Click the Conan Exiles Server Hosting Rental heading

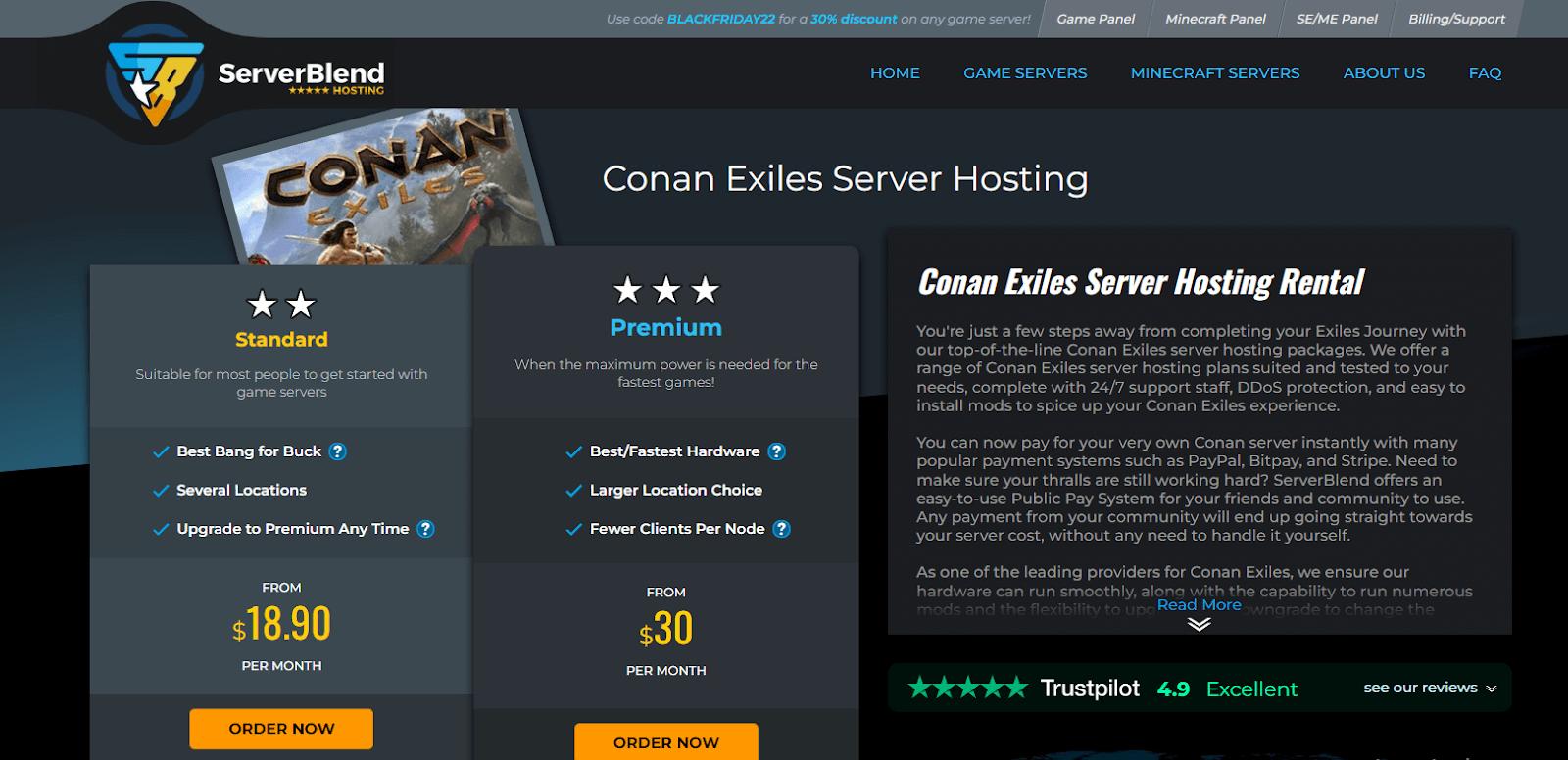click(x=1141, y=282)
